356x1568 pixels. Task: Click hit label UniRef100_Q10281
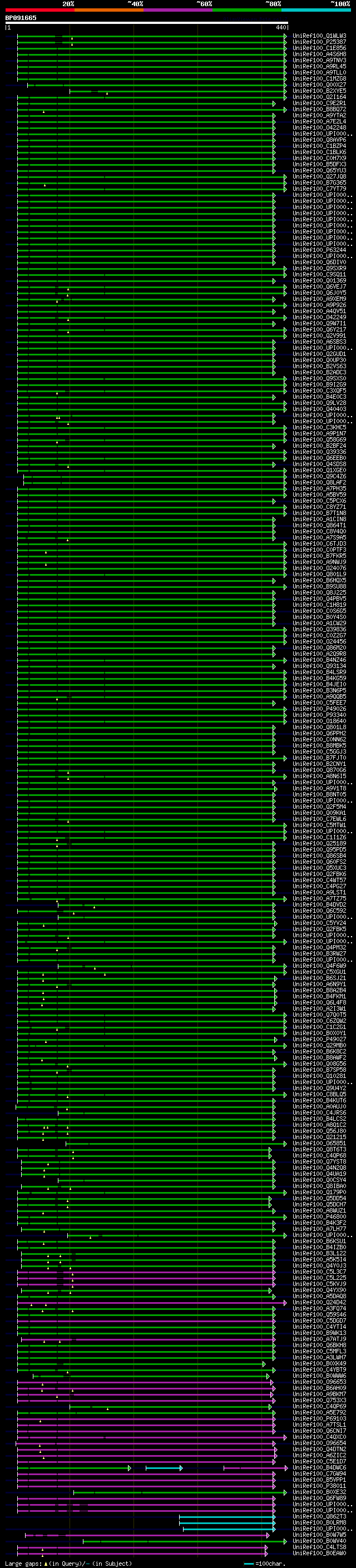pyautogui.click(x=319, y=1076)
